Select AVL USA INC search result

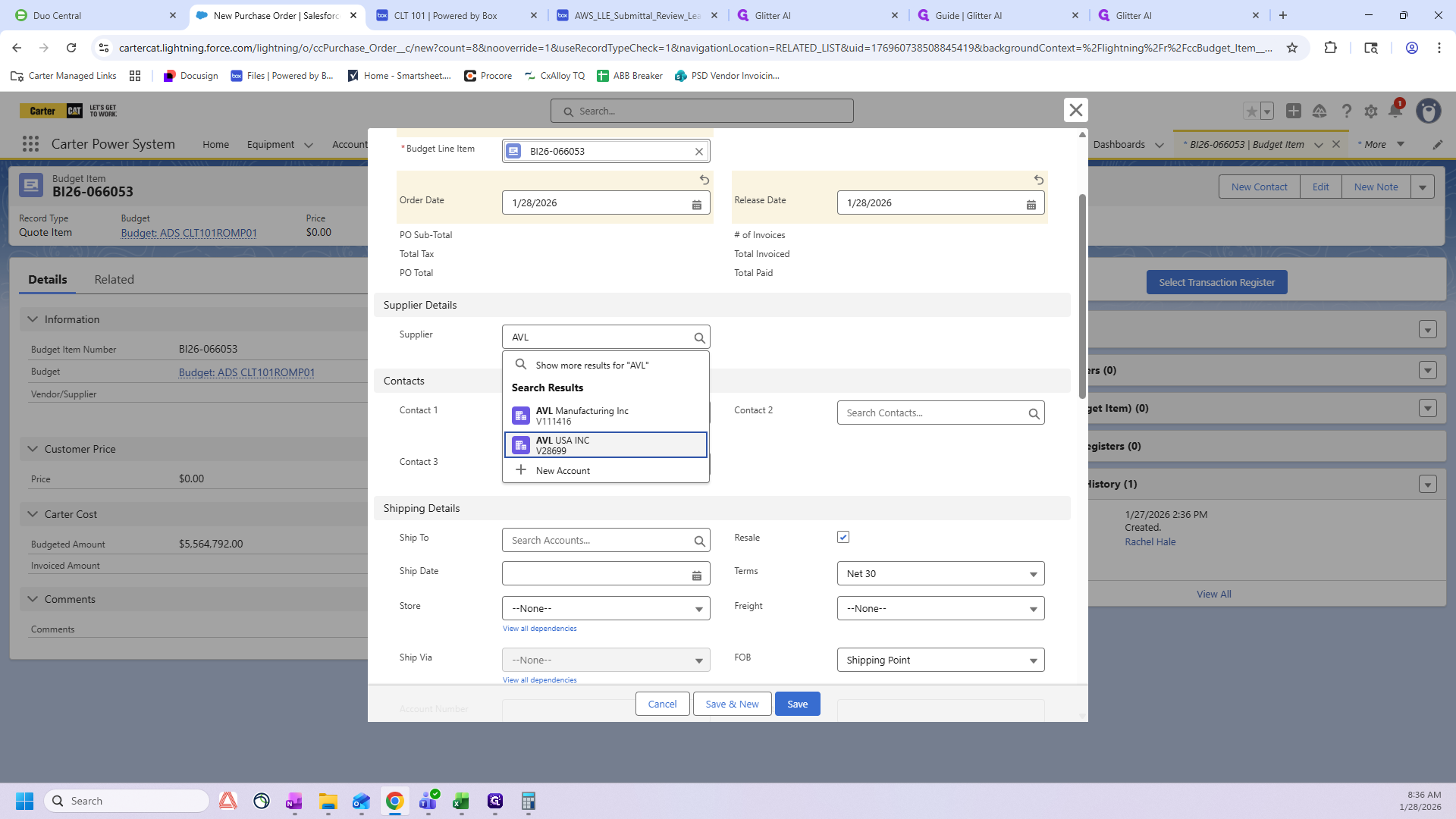point(606,445)
